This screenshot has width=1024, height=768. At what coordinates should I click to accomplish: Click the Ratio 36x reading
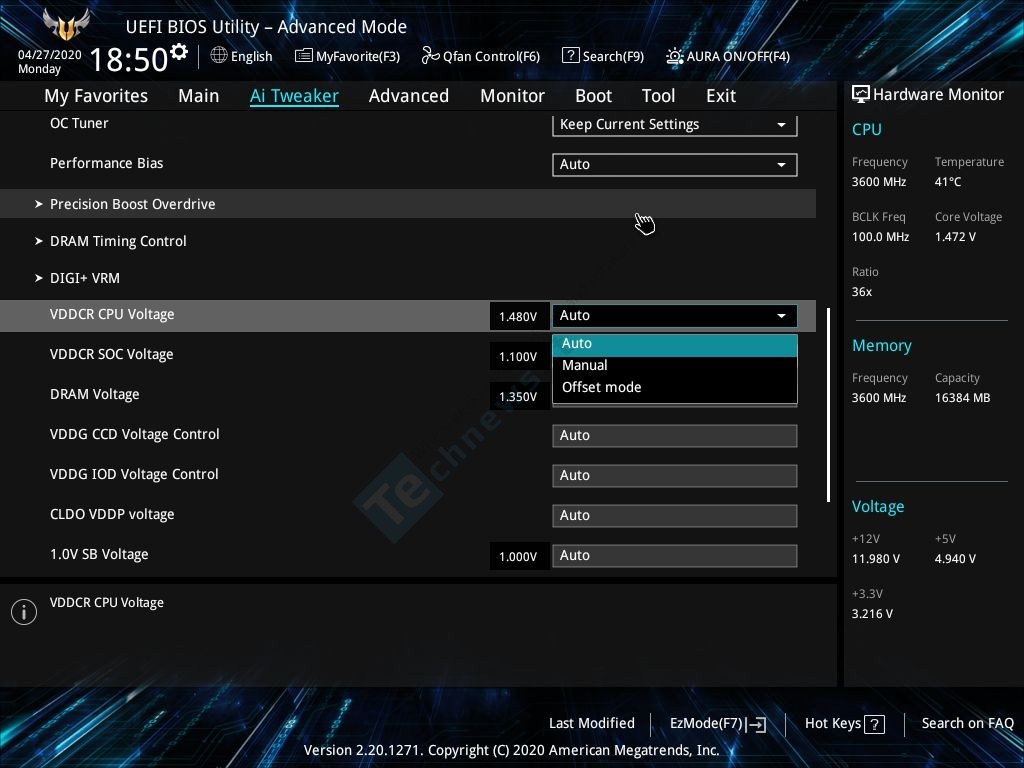[862, 292]
